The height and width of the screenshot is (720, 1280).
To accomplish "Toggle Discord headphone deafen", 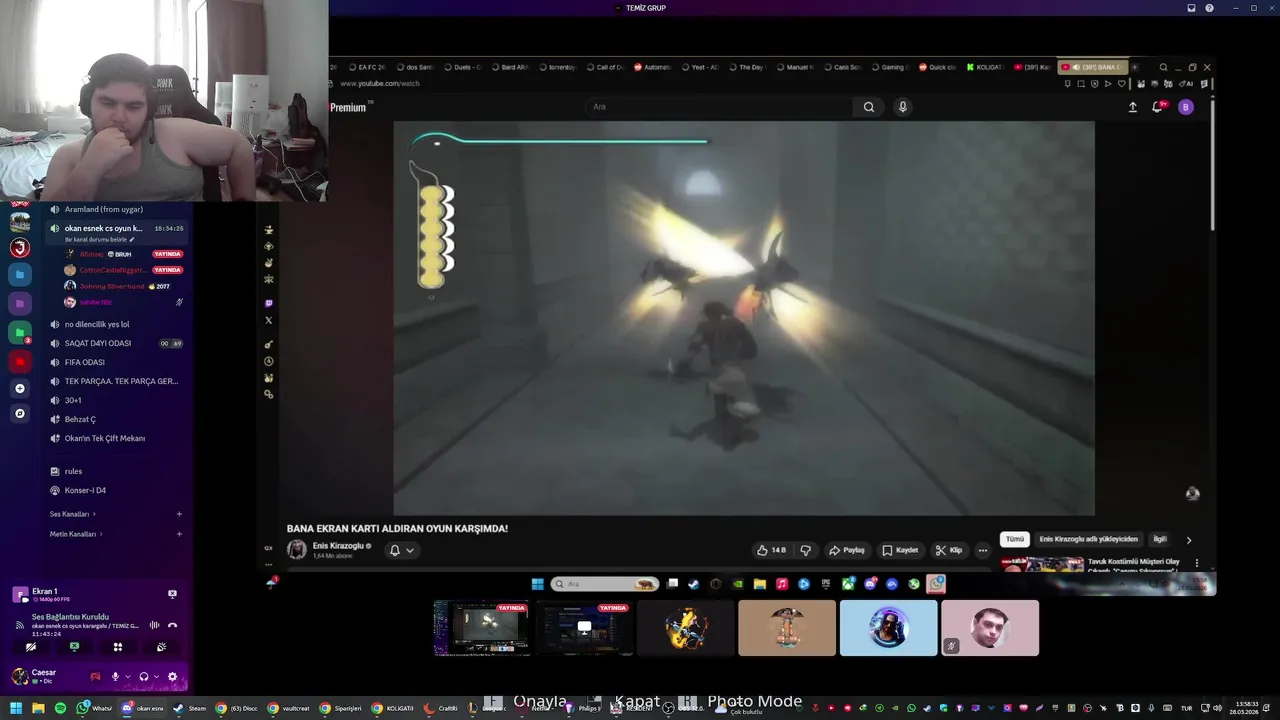I will [144, 677].
